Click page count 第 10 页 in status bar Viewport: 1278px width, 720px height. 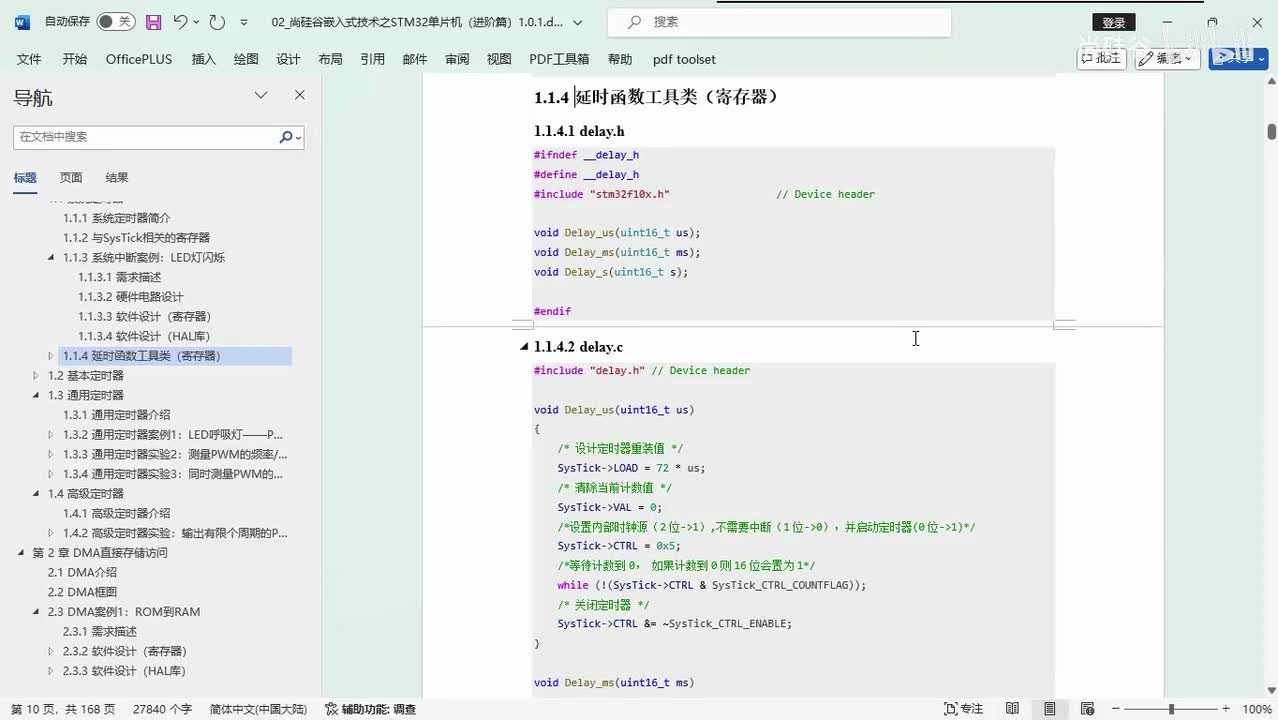(x=63, y=709)
